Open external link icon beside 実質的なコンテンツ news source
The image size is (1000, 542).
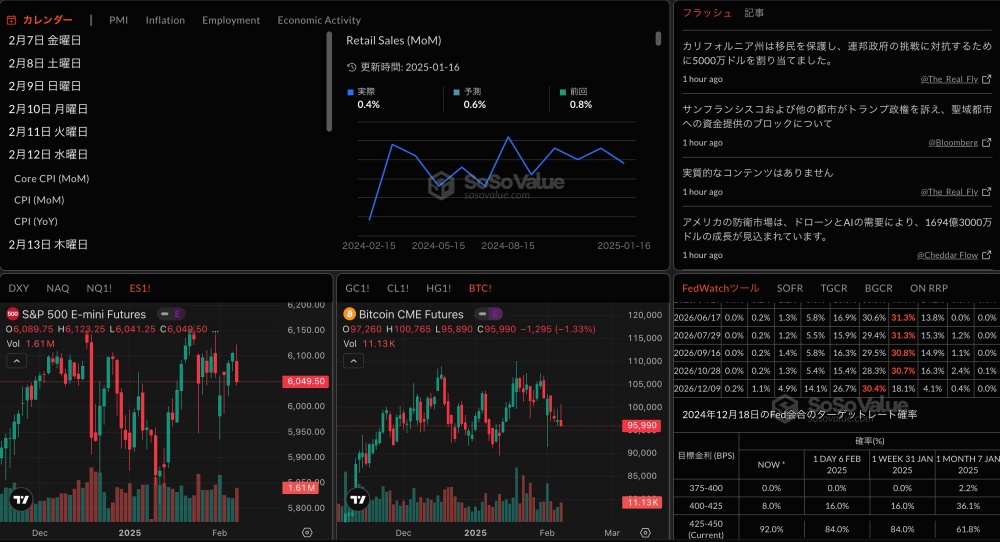(987, 191)
